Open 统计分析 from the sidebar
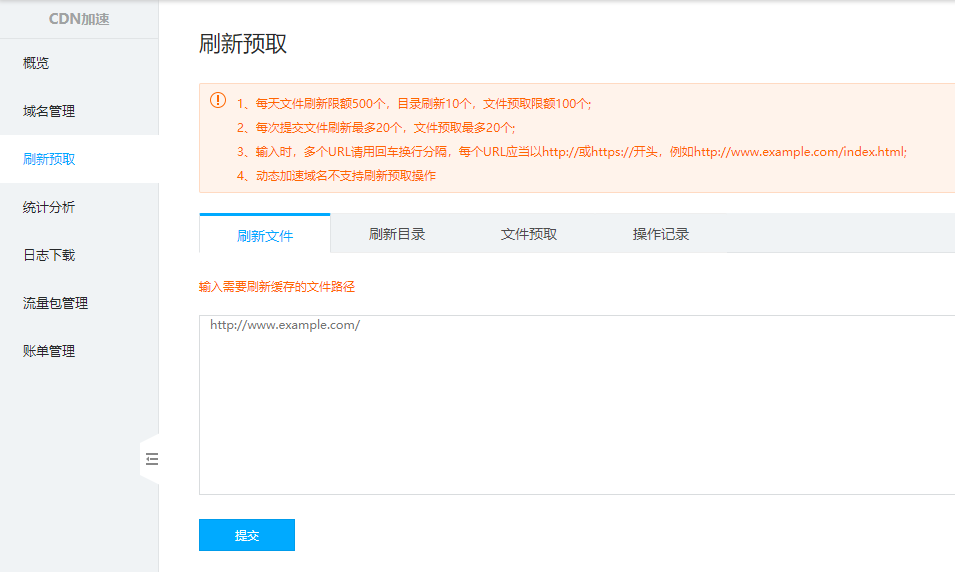 (x=49, y=207)
